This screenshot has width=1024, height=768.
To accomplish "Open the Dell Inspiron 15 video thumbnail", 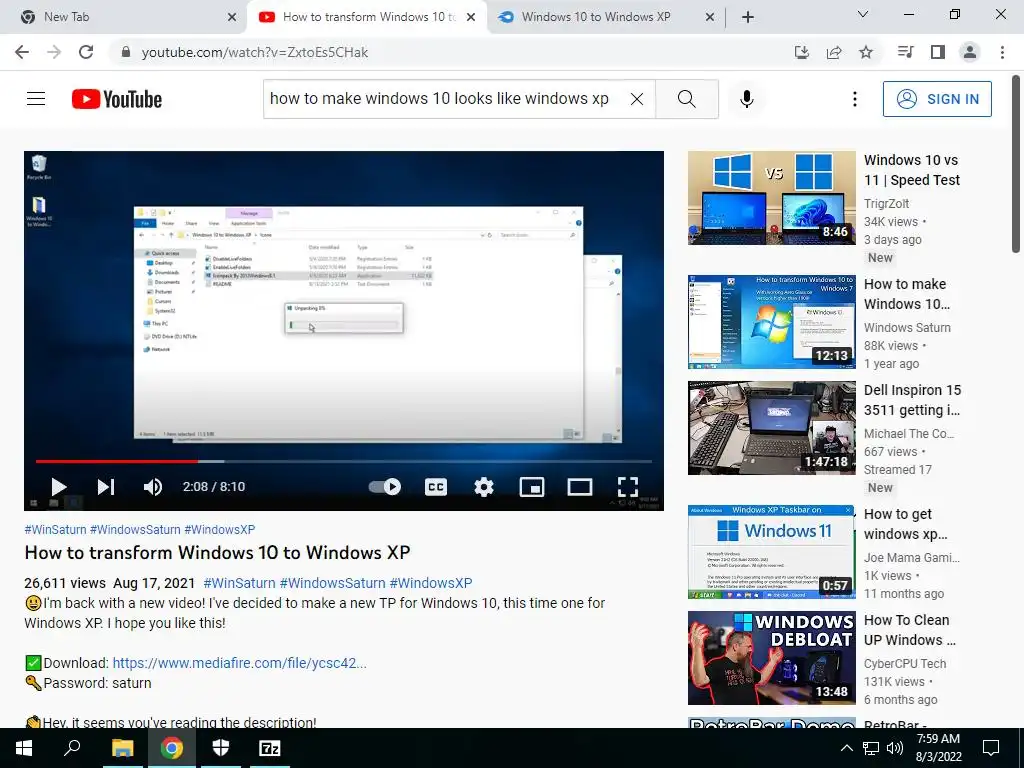I will pyautogui.click(x=771, y=428).
